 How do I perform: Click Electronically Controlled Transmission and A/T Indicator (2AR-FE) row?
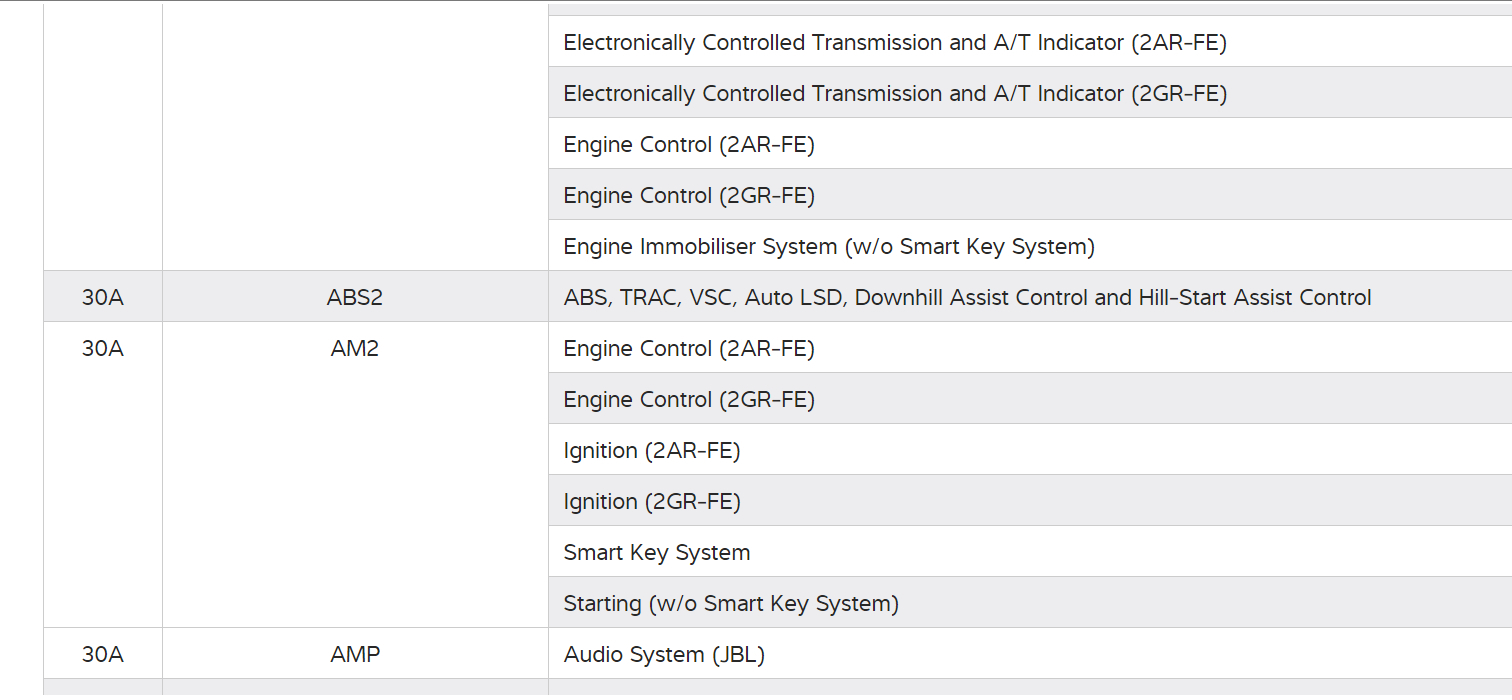click(x=895, y=43)
